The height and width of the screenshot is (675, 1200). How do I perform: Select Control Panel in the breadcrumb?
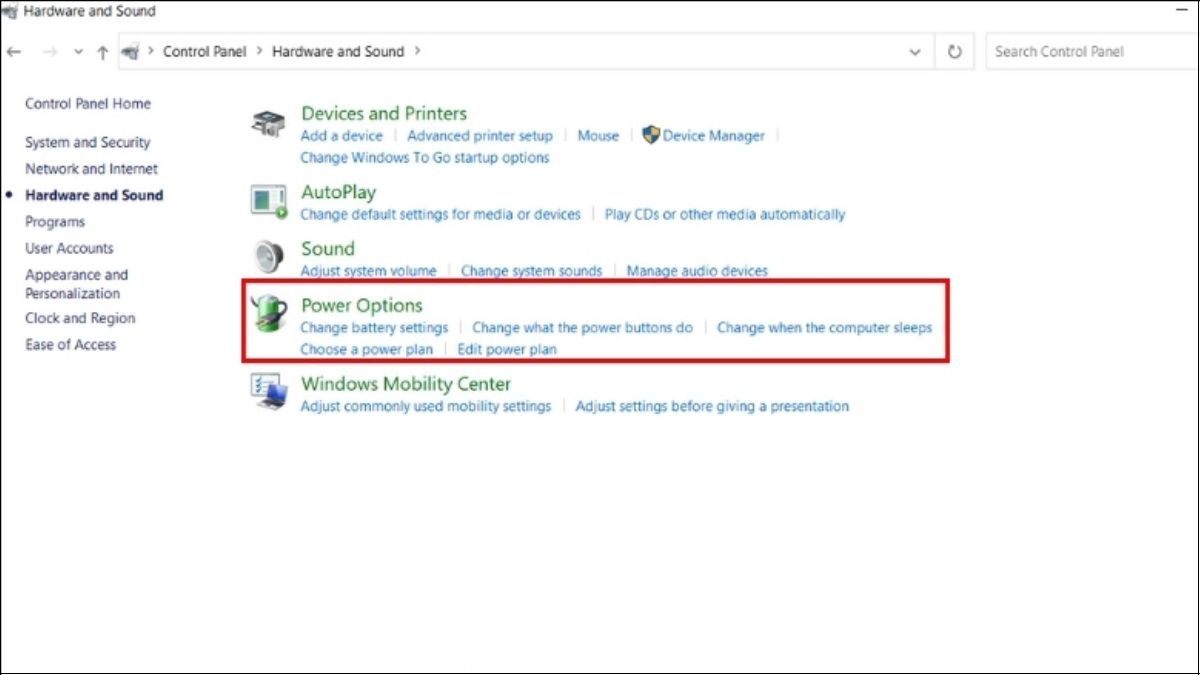click(205, 51)
